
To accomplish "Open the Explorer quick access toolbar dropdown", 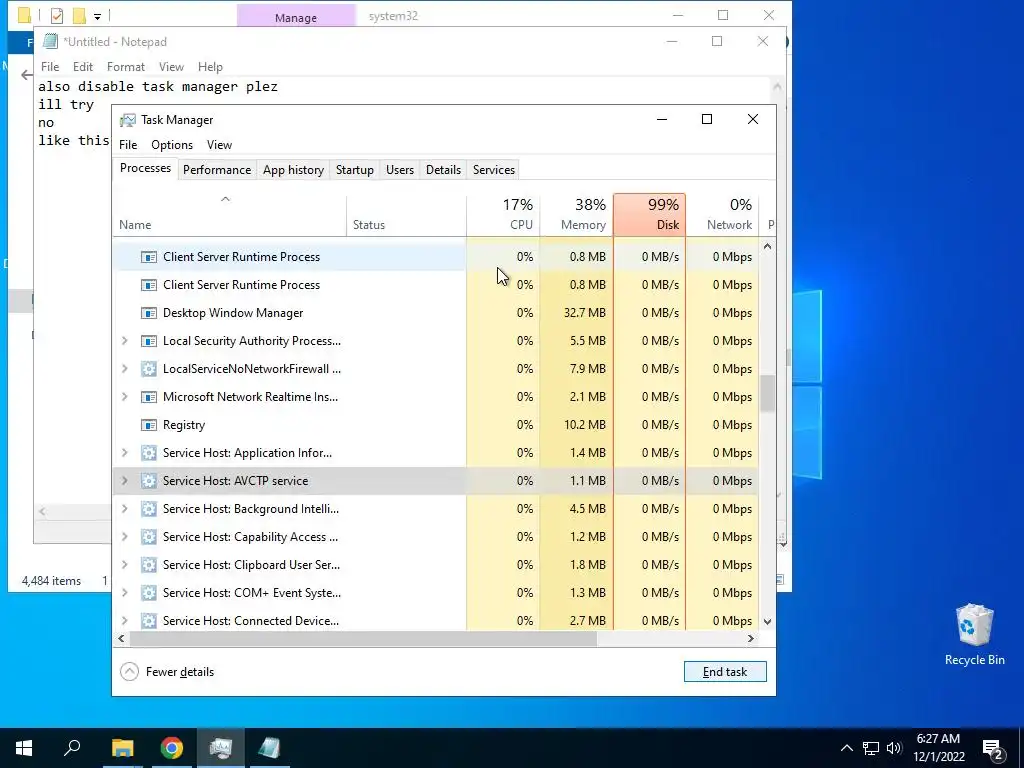I will coord(97,16).
